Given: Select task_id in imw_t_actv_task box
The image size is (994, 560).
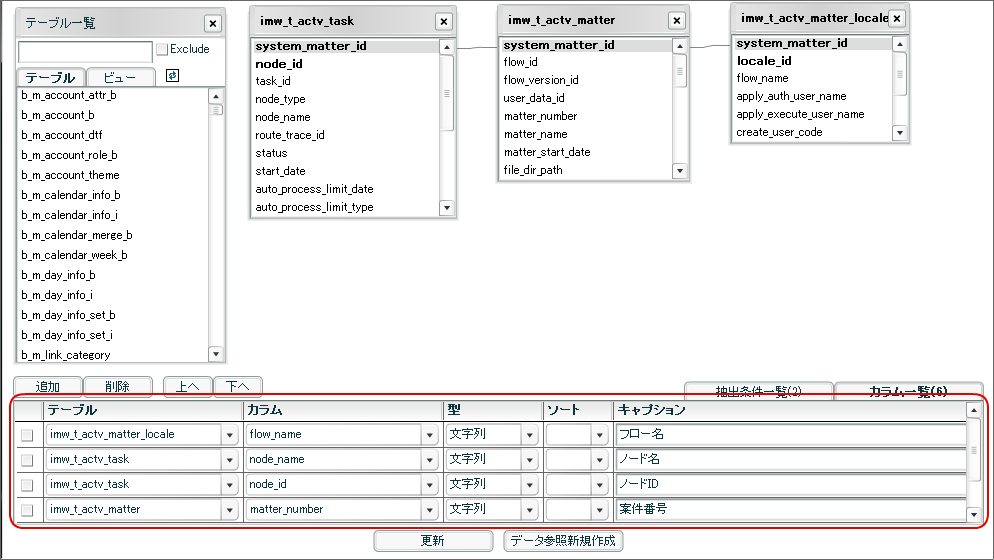Looking at the screenshot, I should [x=273, y=81].
